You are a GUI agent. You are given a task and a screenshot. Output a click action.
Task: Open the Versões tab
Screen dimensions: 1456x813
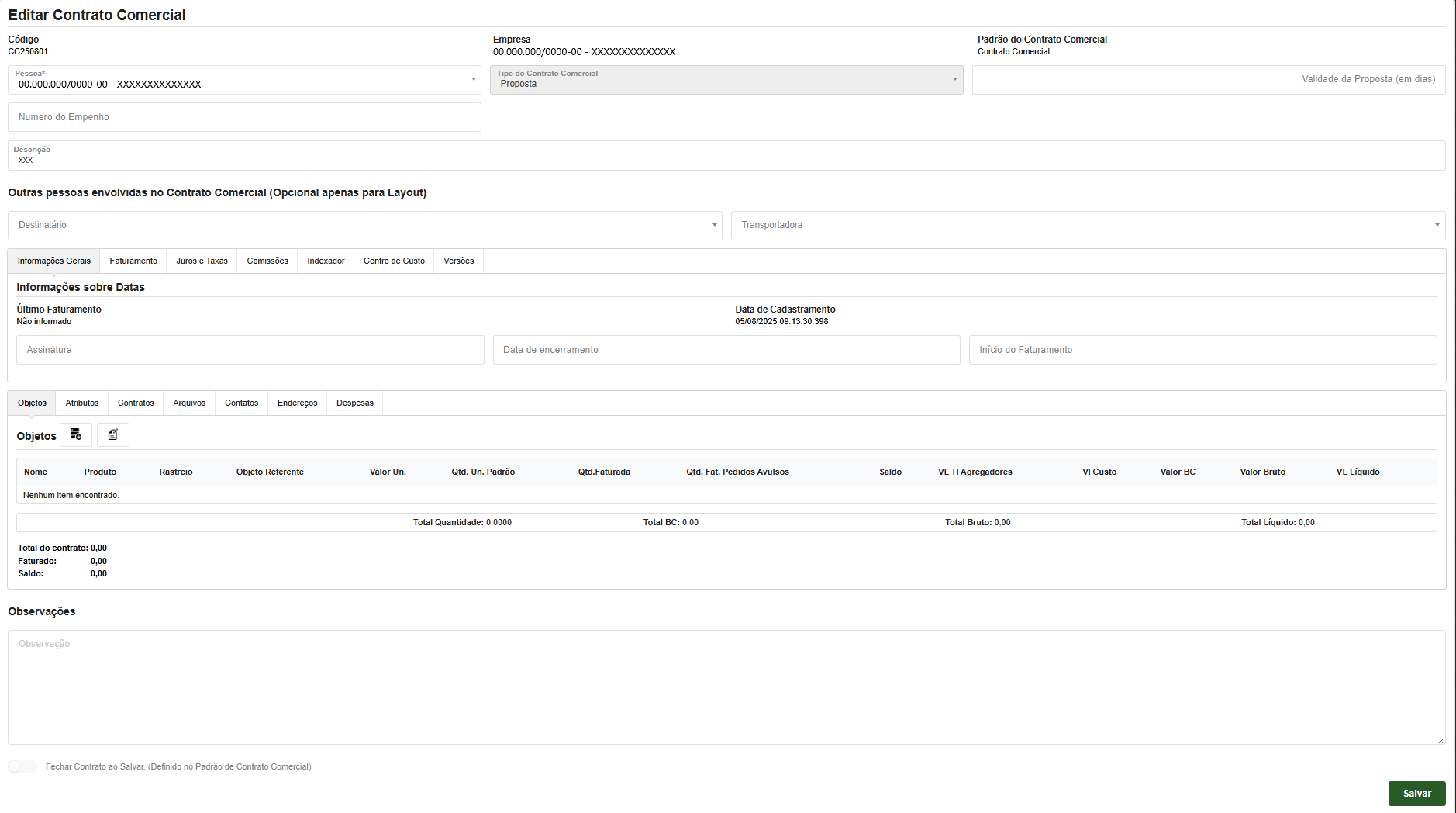[x=458, y=261]
